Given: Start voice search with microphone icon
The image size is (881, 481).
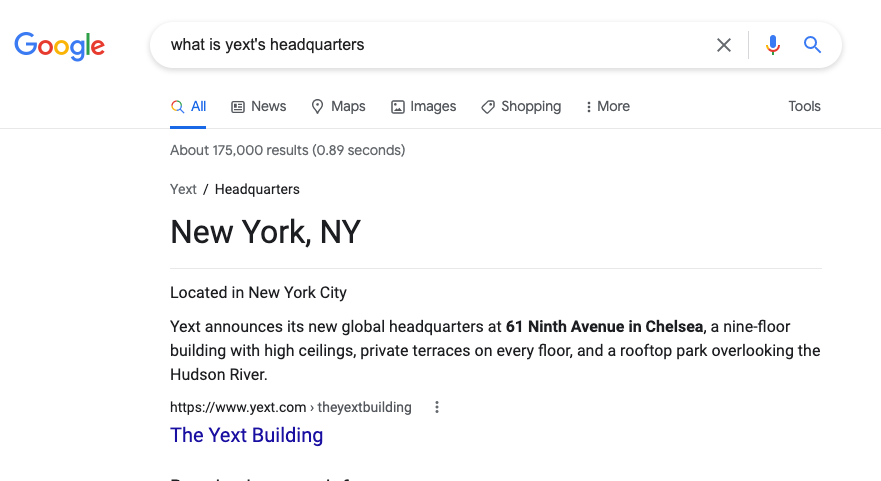Looking at the screenshot, I should (x=773, y=45).
